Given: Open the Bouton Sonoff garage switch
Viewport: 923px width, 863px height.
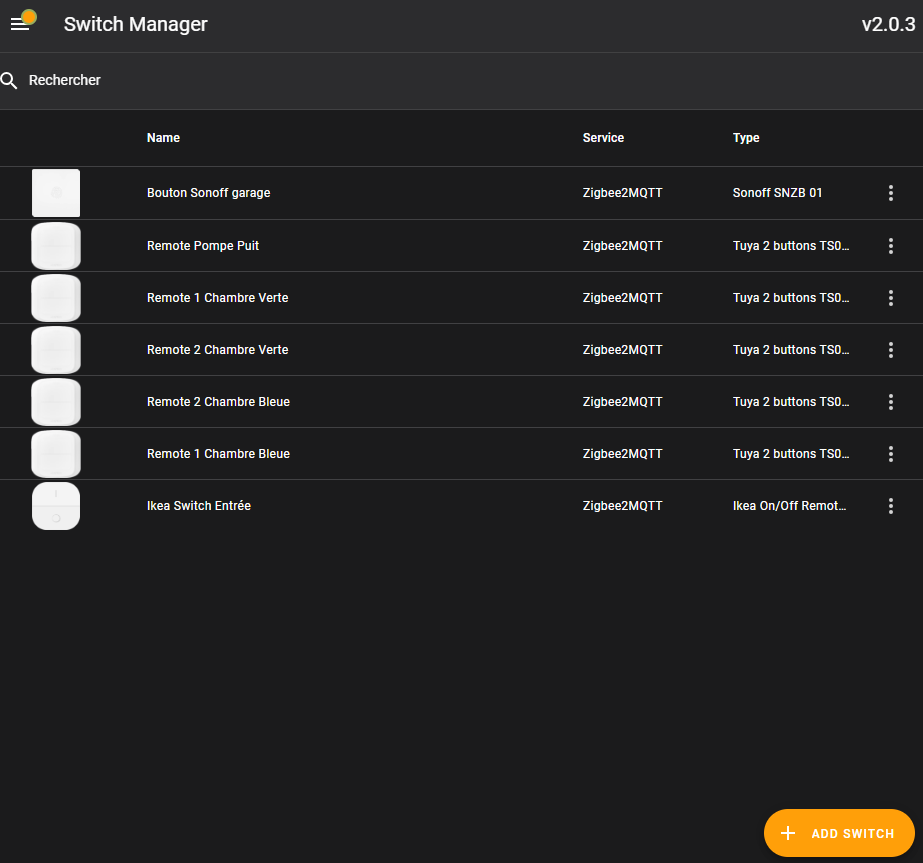Looking at the screenshot, I should coord(209,193).
